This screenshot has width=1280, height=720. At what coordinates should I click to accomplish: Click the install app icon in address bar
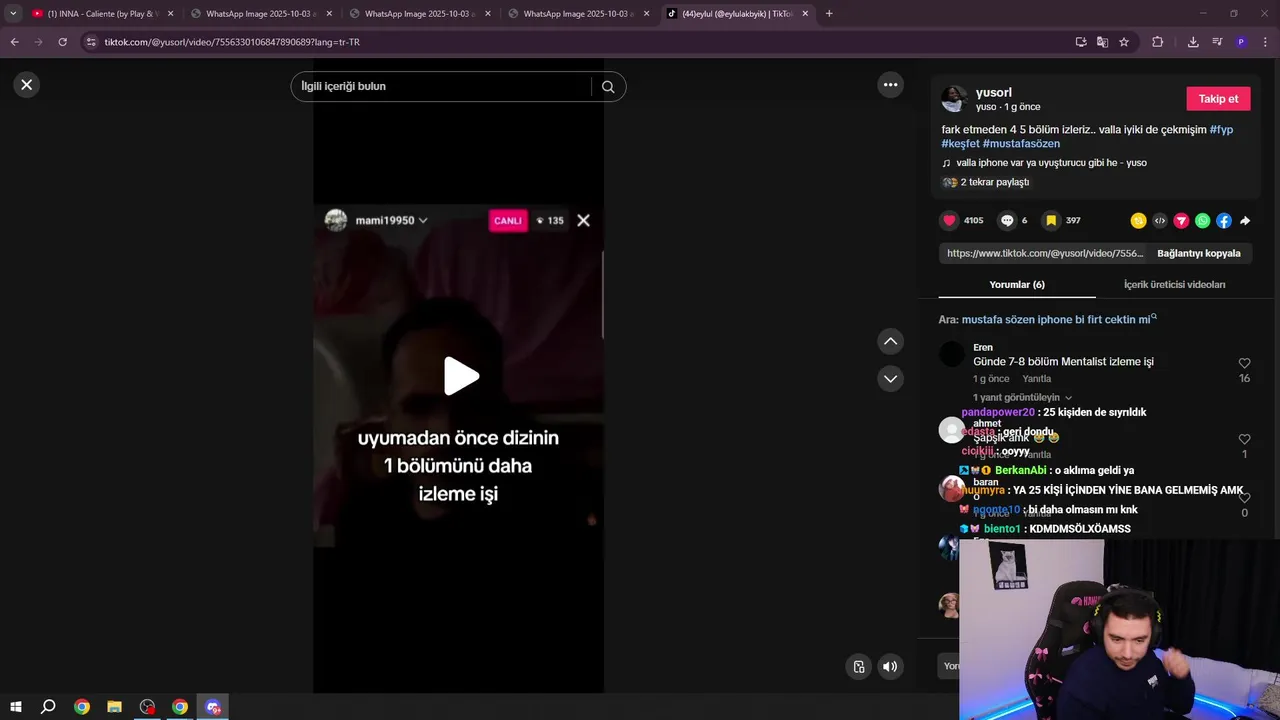point(1081,42)
